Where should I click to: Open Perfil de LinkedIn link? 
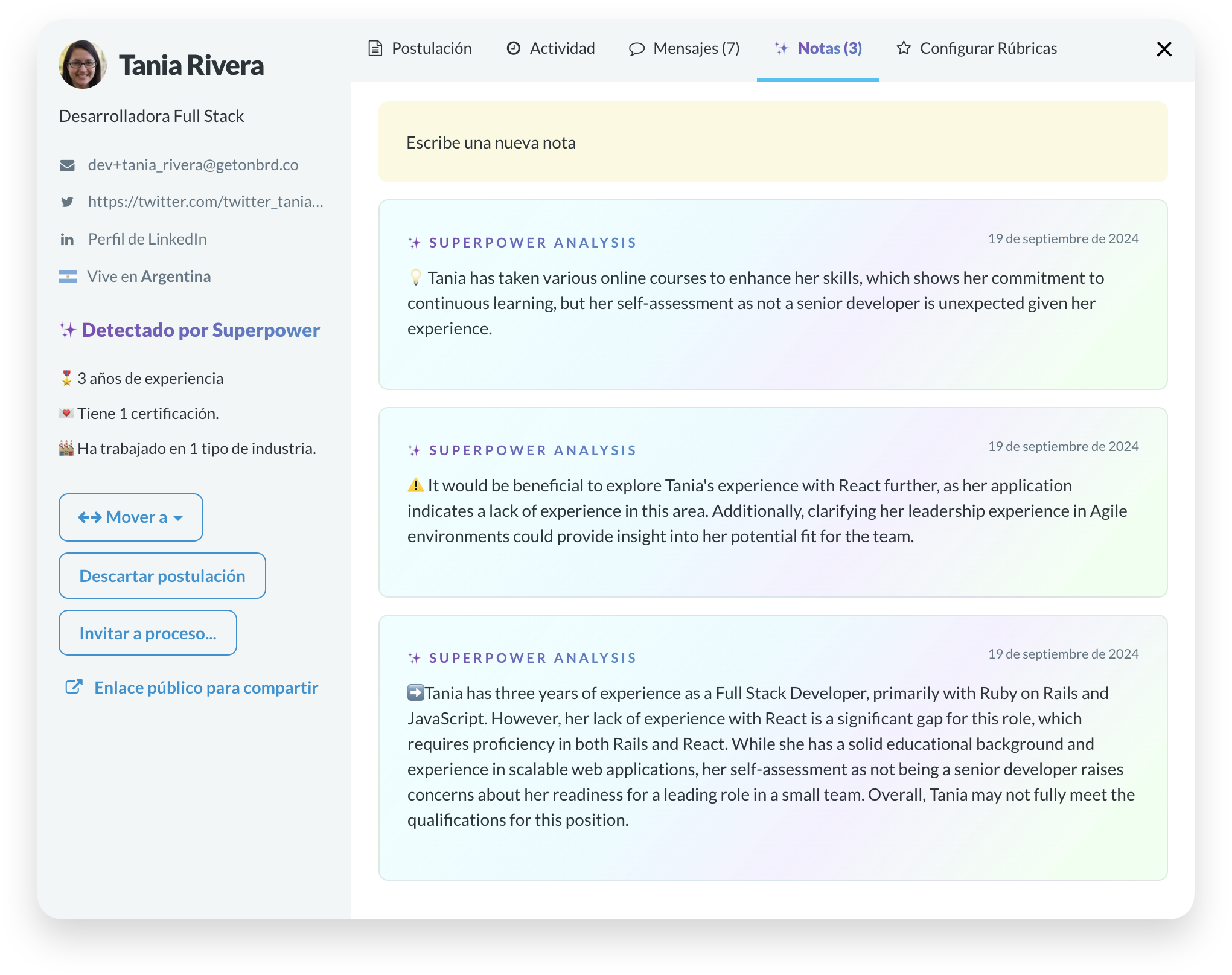pyautogui.click(x=147, y=239)
